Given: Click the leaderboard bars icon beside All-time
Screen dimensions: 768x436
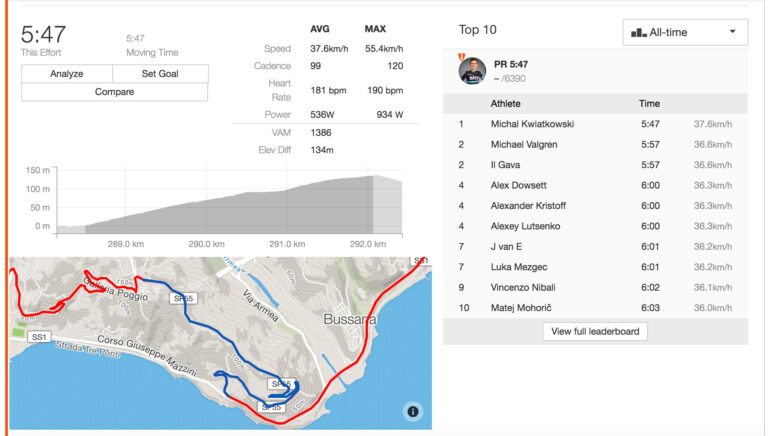Looking at the screenshot, I should click(639, 32).
